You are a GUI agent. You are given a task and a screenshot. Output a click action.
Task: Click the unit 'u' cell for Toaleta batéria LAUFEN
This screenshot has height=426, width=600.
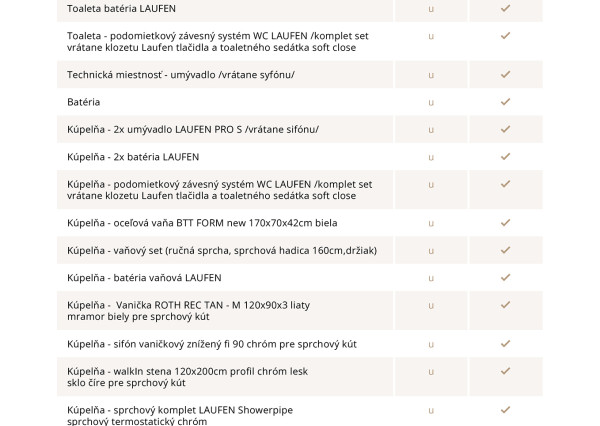click(x=431, y=8)
